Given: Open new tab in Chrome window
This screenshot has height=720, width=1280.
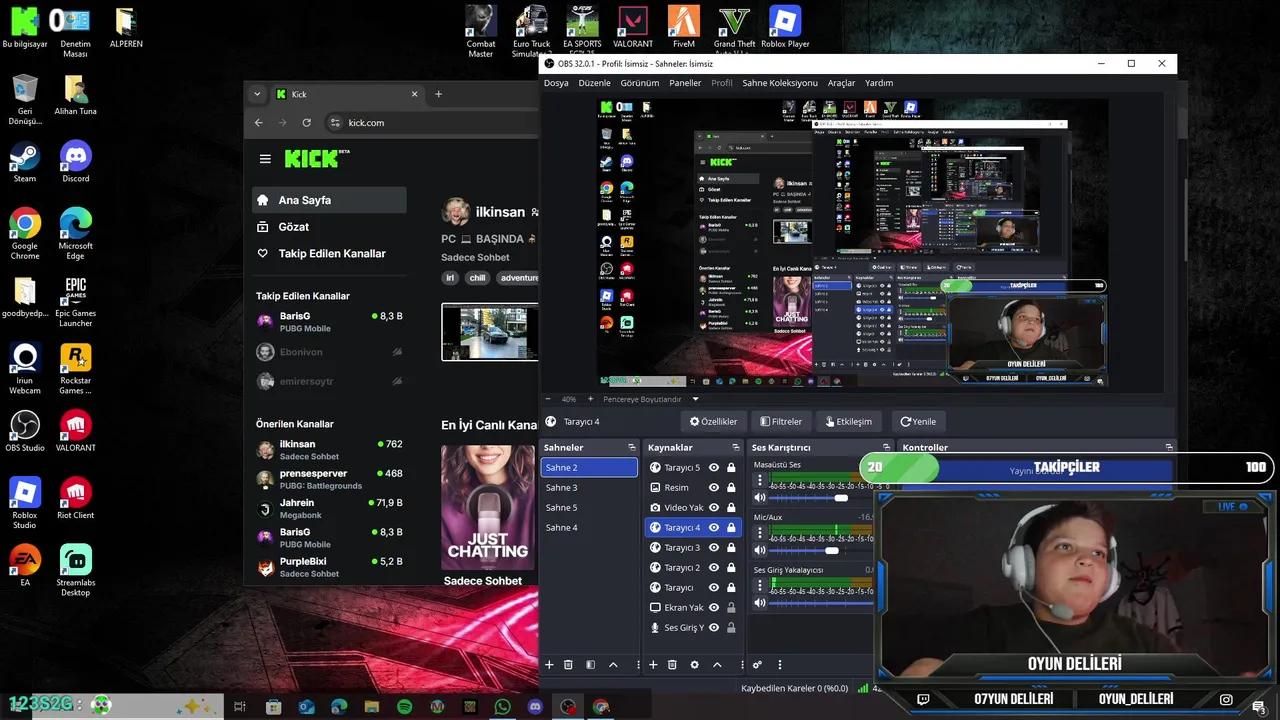Looking at the screenshot, I should pos(438,94).
